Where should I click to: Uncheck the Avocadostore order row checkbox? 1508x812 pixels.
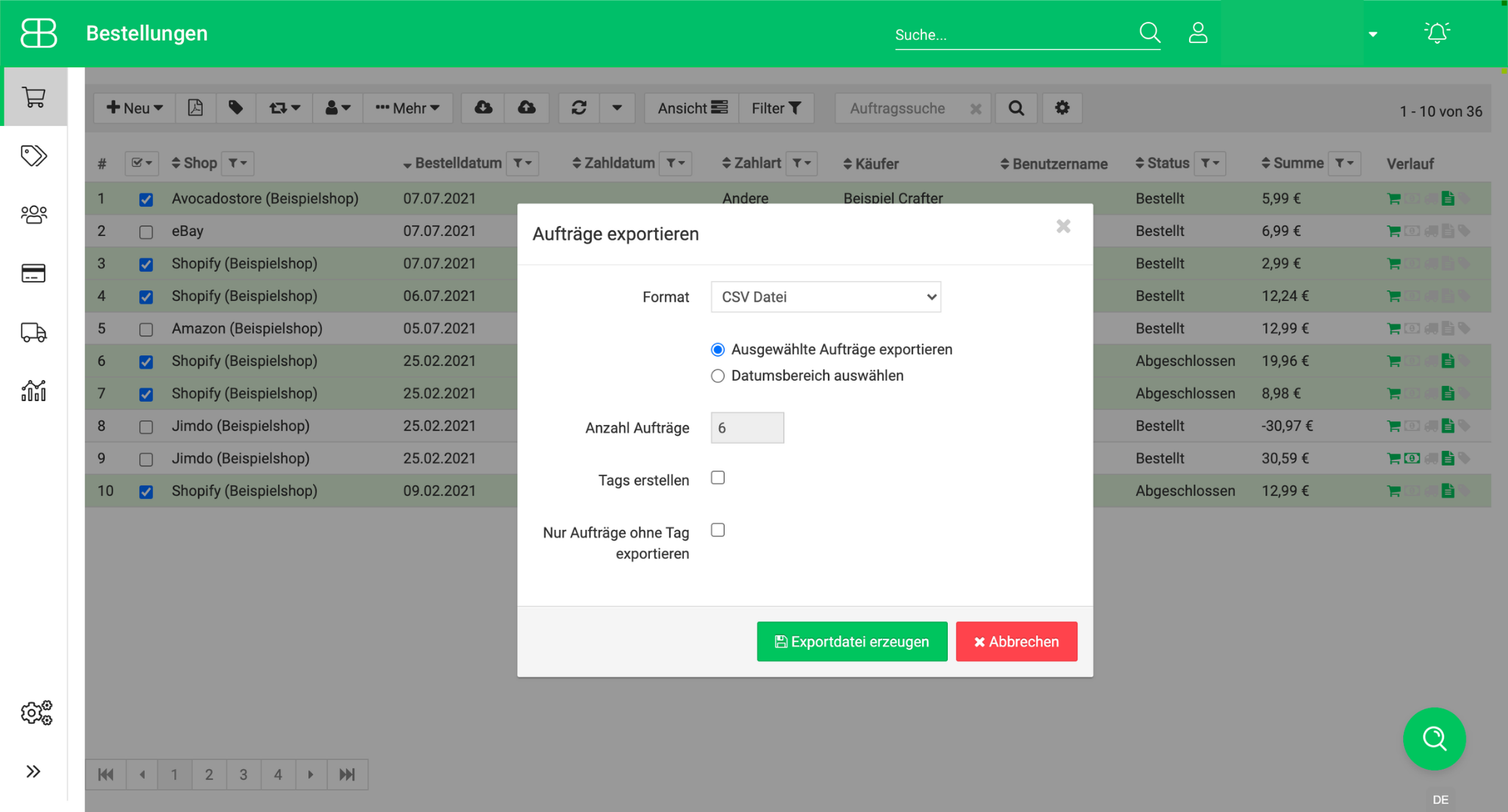pyautogui.click(x=146, y=198)
